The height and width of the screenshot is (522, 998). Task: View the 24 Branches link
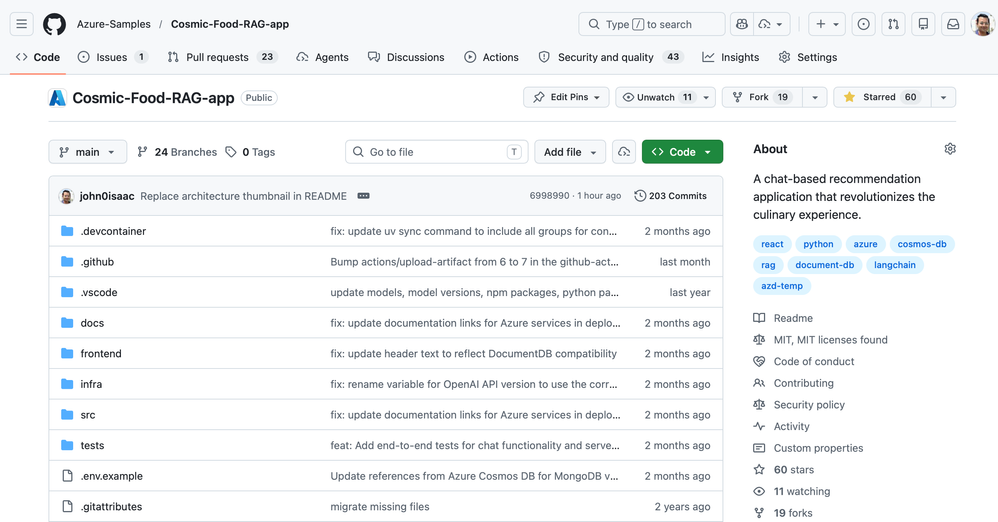(x=177, y=152)
